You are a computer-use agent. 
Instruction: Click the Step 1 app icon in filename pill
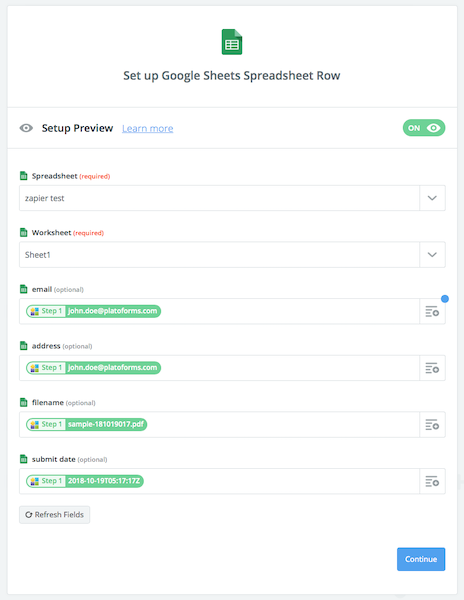(x=35, y=425)
